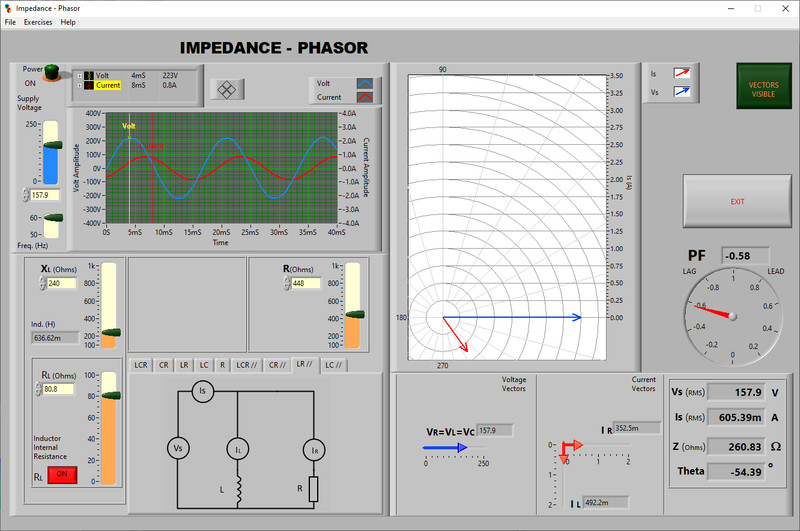800x531 pixels.
Task: Expand the Volt cursor row
Action: pyautogui.click(x=80, y=75)
